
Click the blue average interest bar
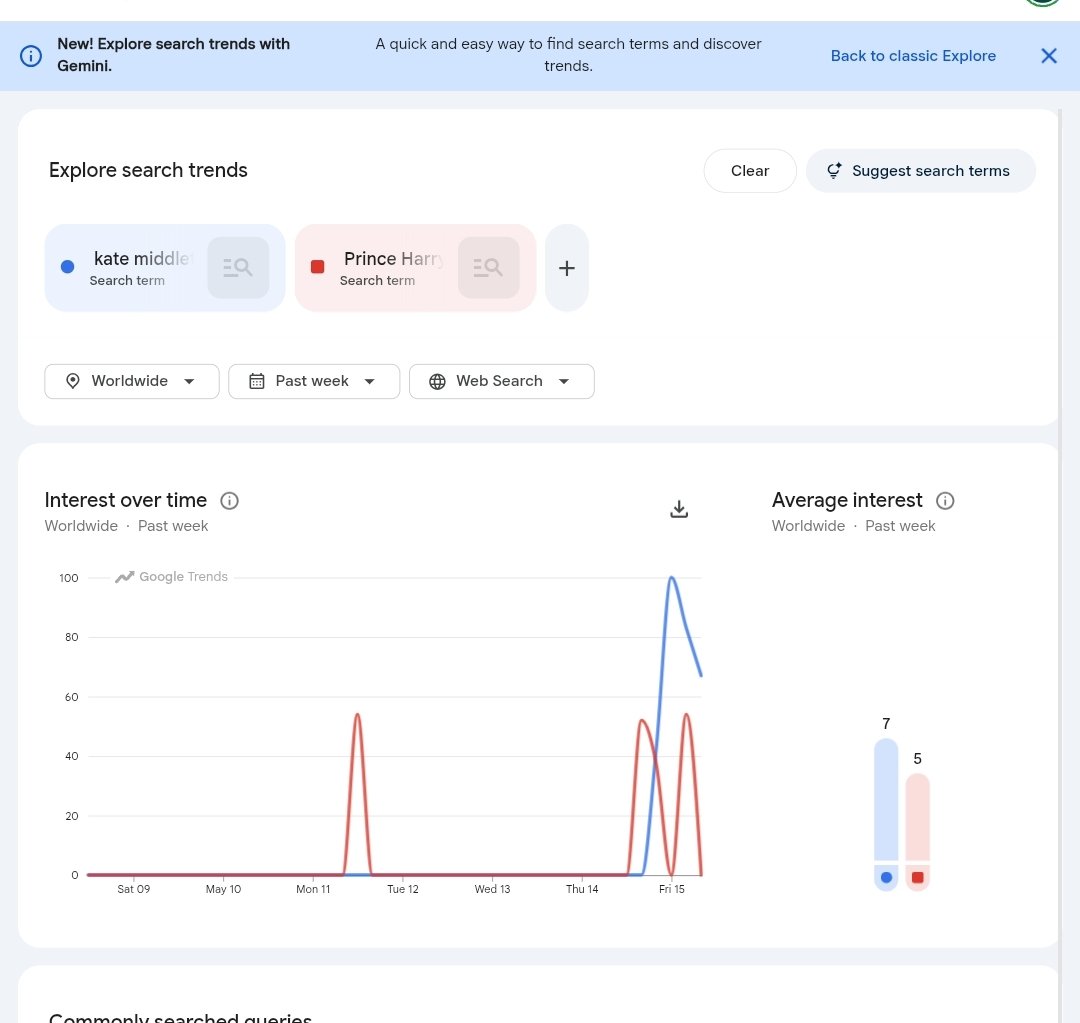pyautogui.click(x=886, y=800)
